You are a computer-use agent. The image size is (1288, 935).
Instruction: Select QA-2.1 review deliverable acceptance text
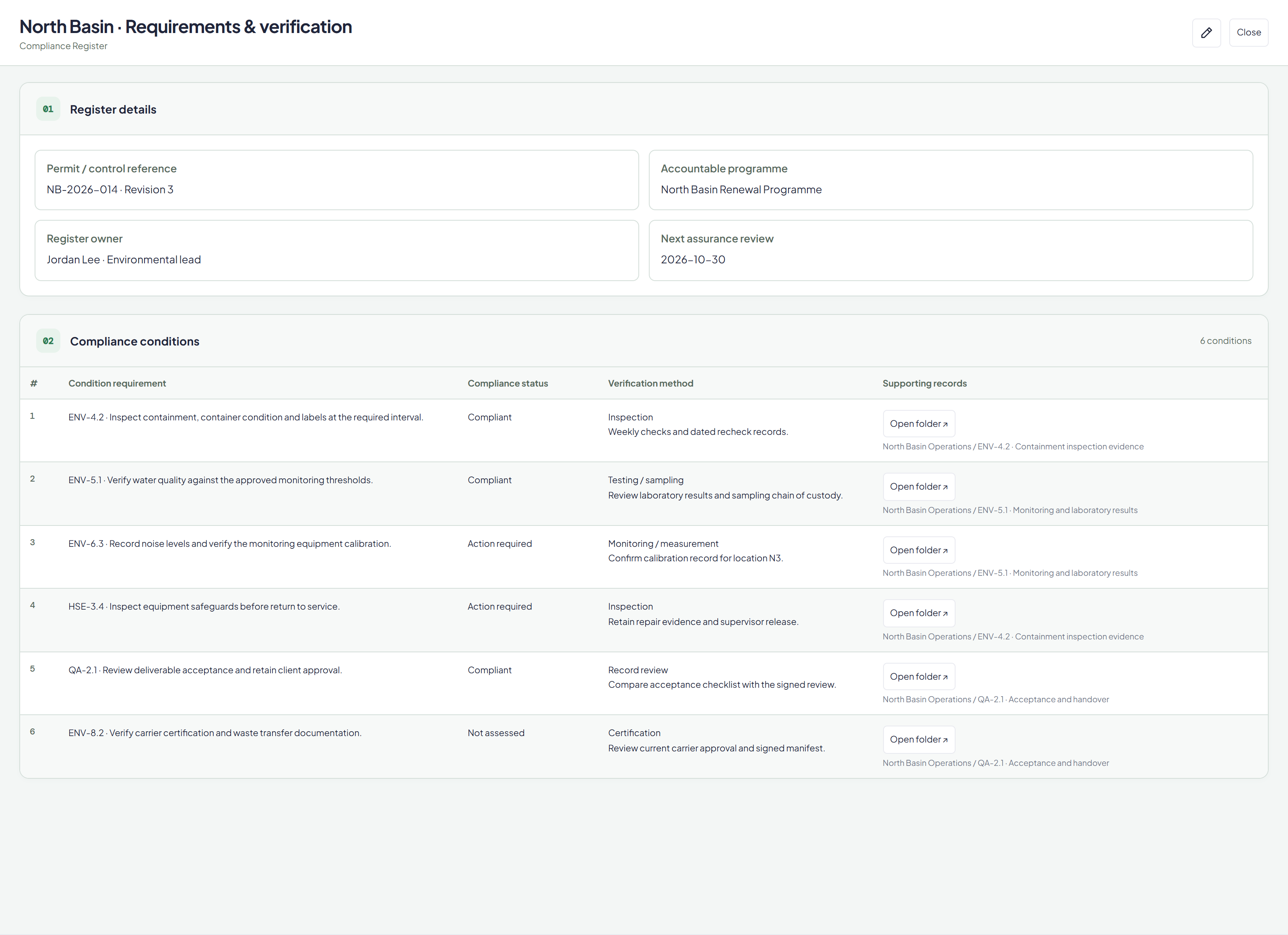[205, 670]
